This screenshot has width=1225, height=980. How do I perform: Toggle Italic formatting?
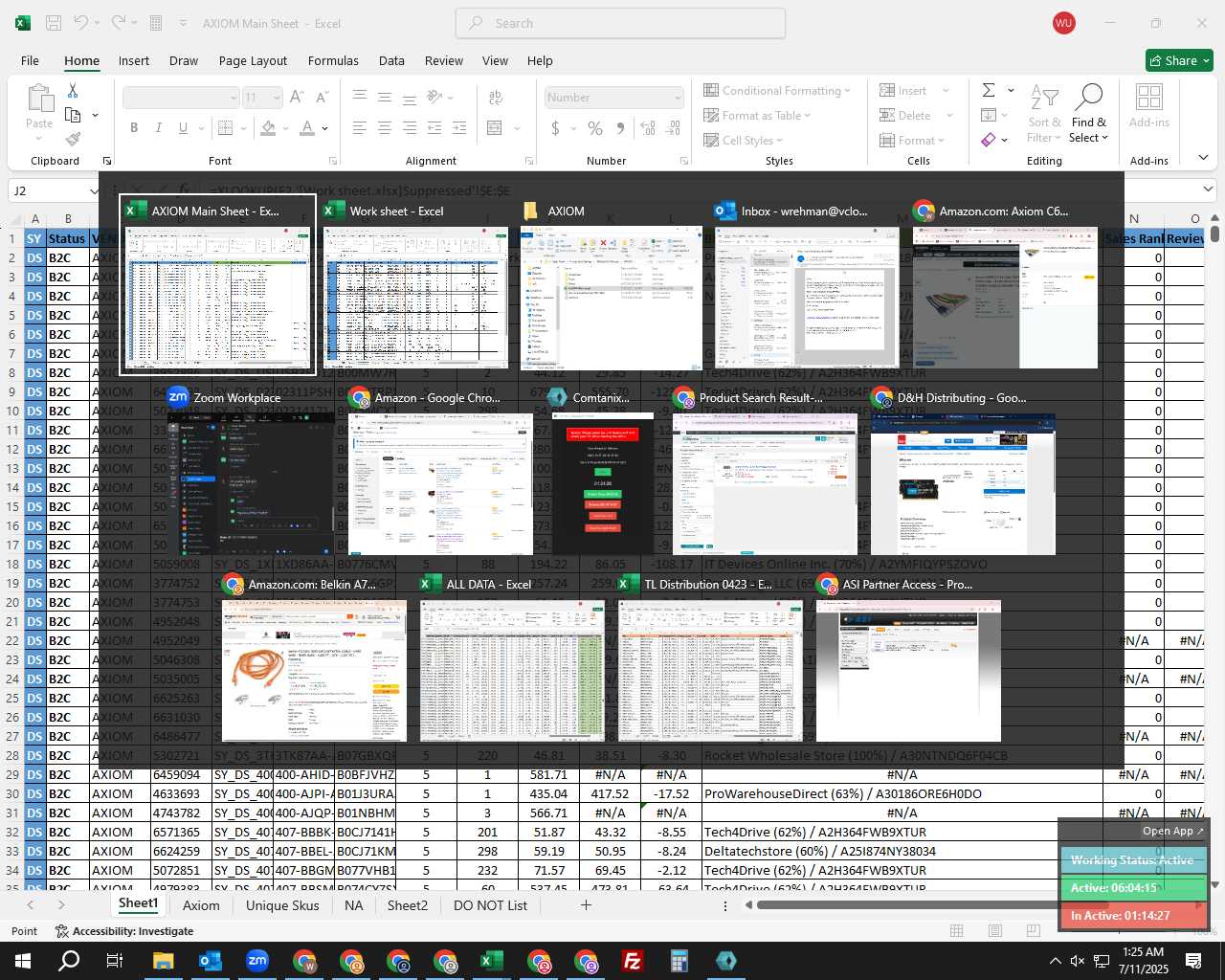[x=157, y=127]
